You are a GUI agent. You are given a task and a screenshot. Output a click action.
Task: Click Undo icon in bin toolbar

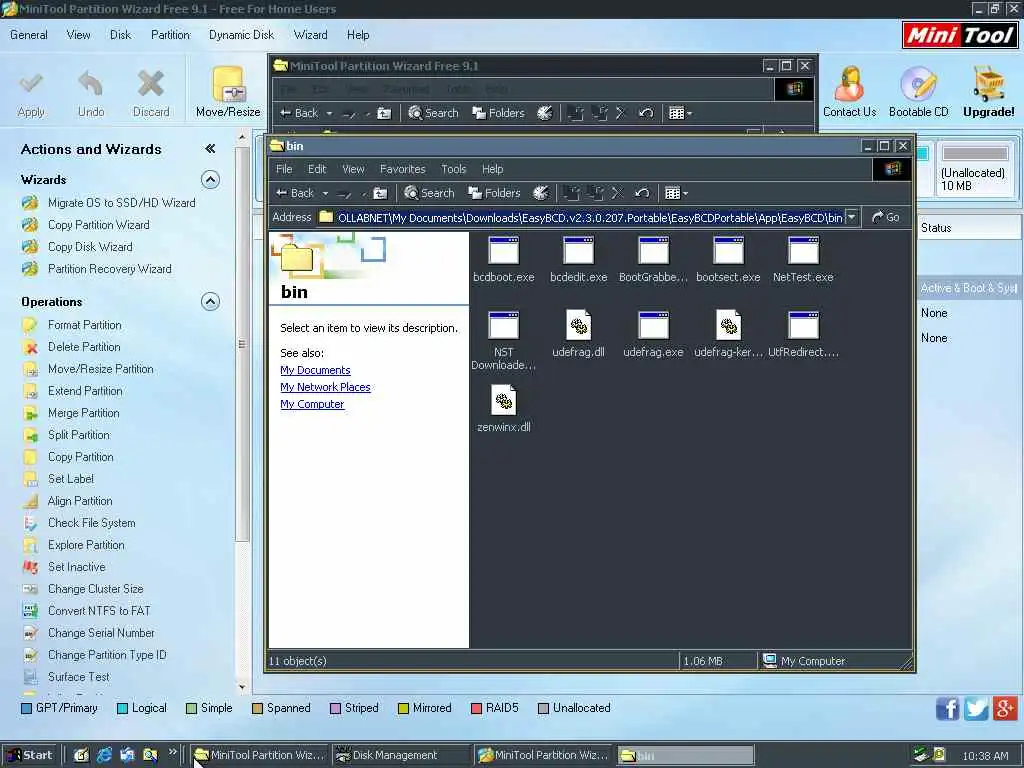point(642,193)
